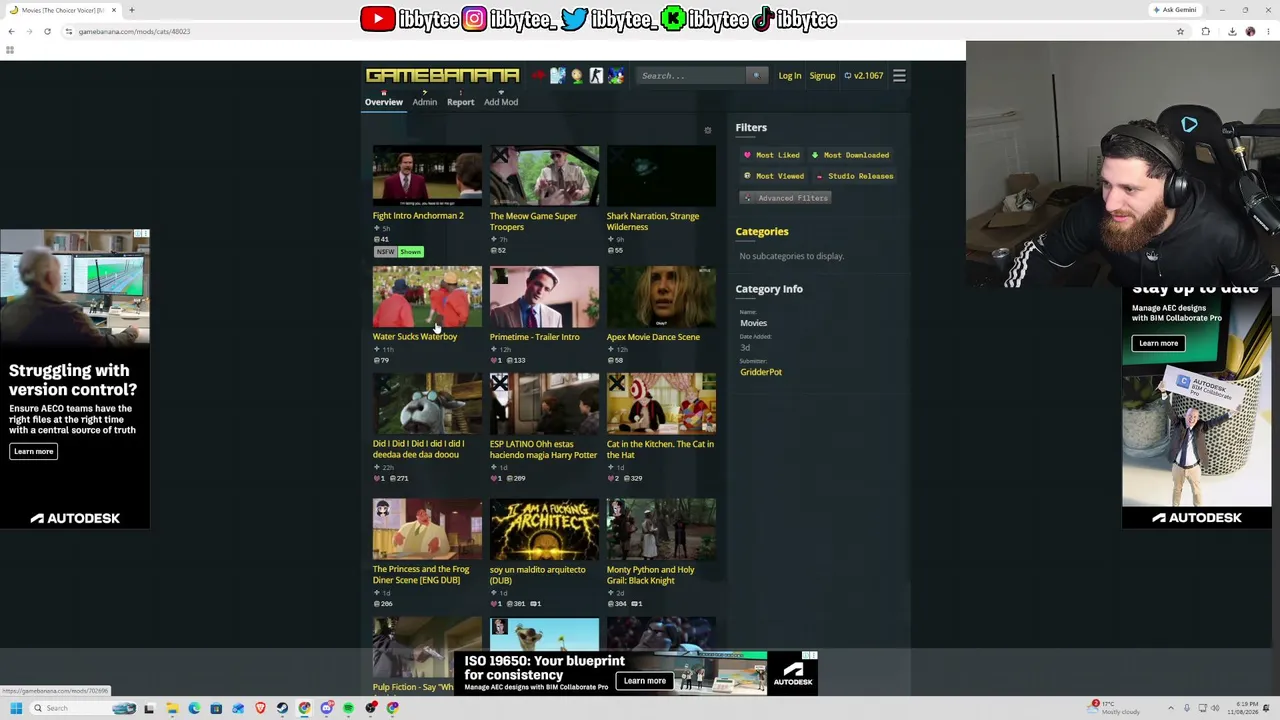Image resolution: width=1280 pixels, height=720 pixels.
Task: Open Spotify from the taskbar
Action: [x=348, y=708]
